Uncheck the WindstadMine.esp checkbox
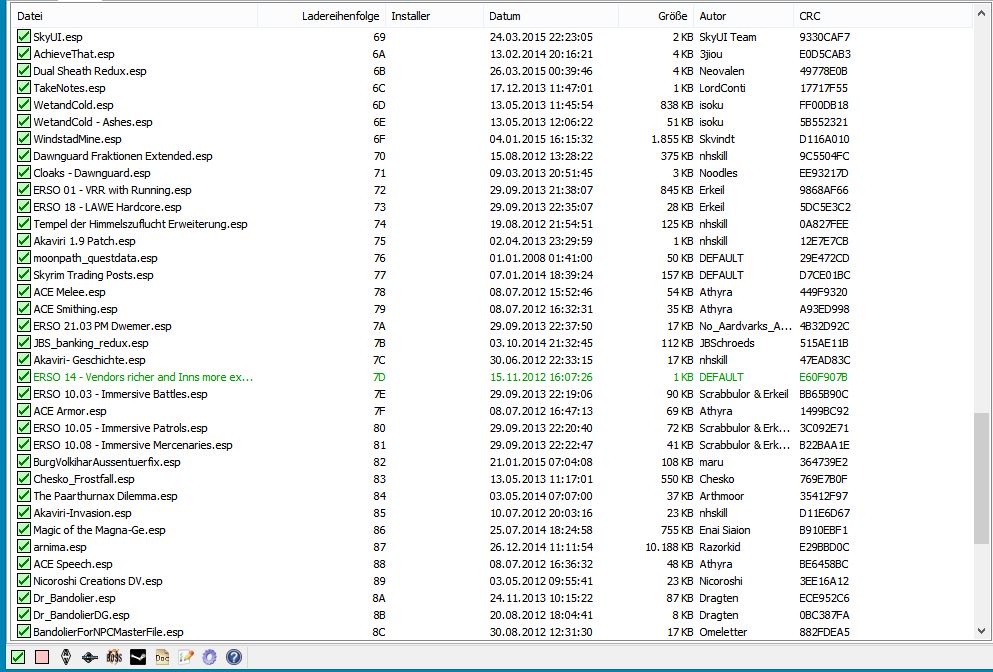 (x=24, y=139)
